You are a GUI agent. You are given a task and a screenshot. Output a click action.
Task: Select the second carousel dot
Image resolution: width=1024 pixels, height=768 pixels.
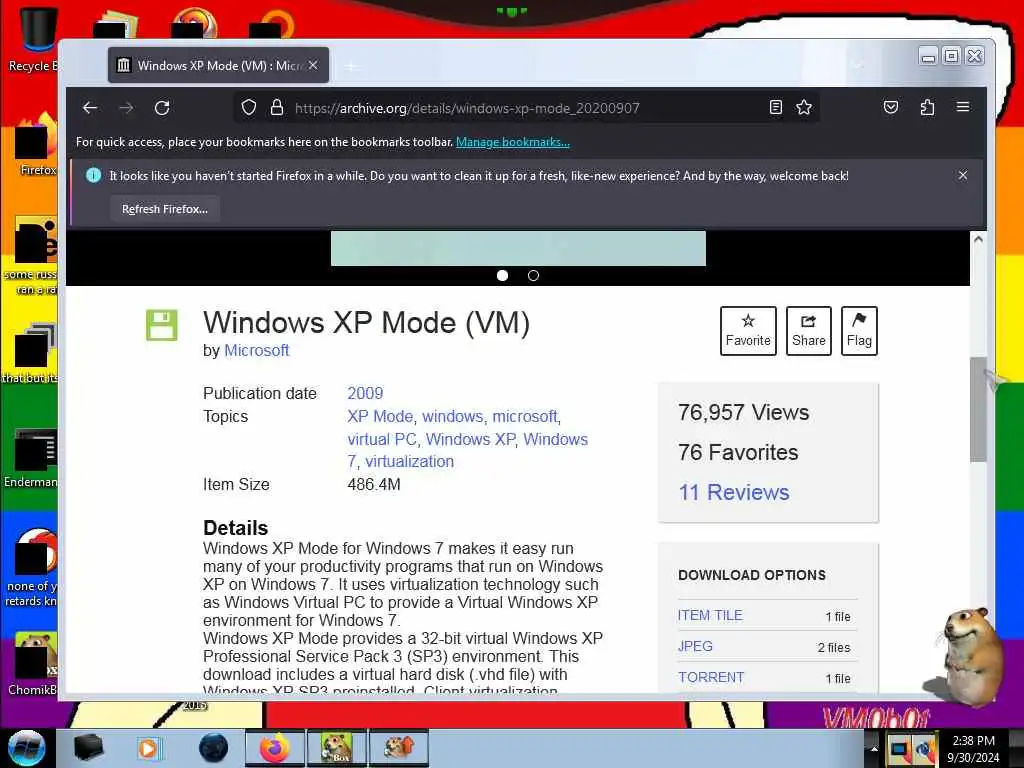534,276
